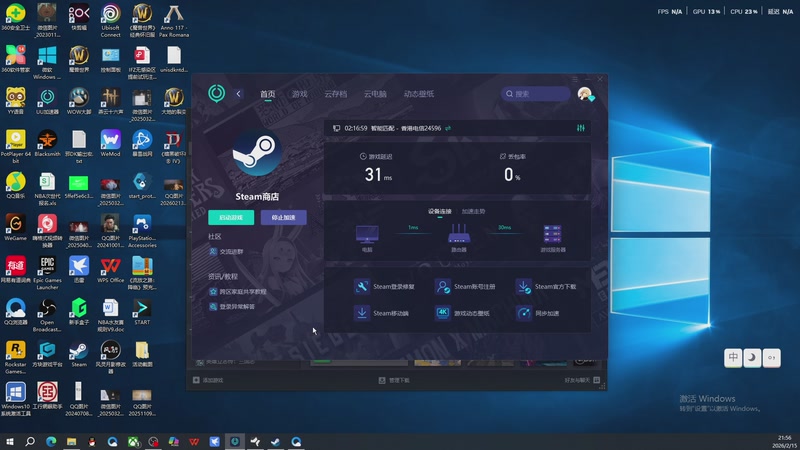Viewport: 800px width, 450px height.
Task: Select the 加速走势 sub-tab
Action: (473, 211)
